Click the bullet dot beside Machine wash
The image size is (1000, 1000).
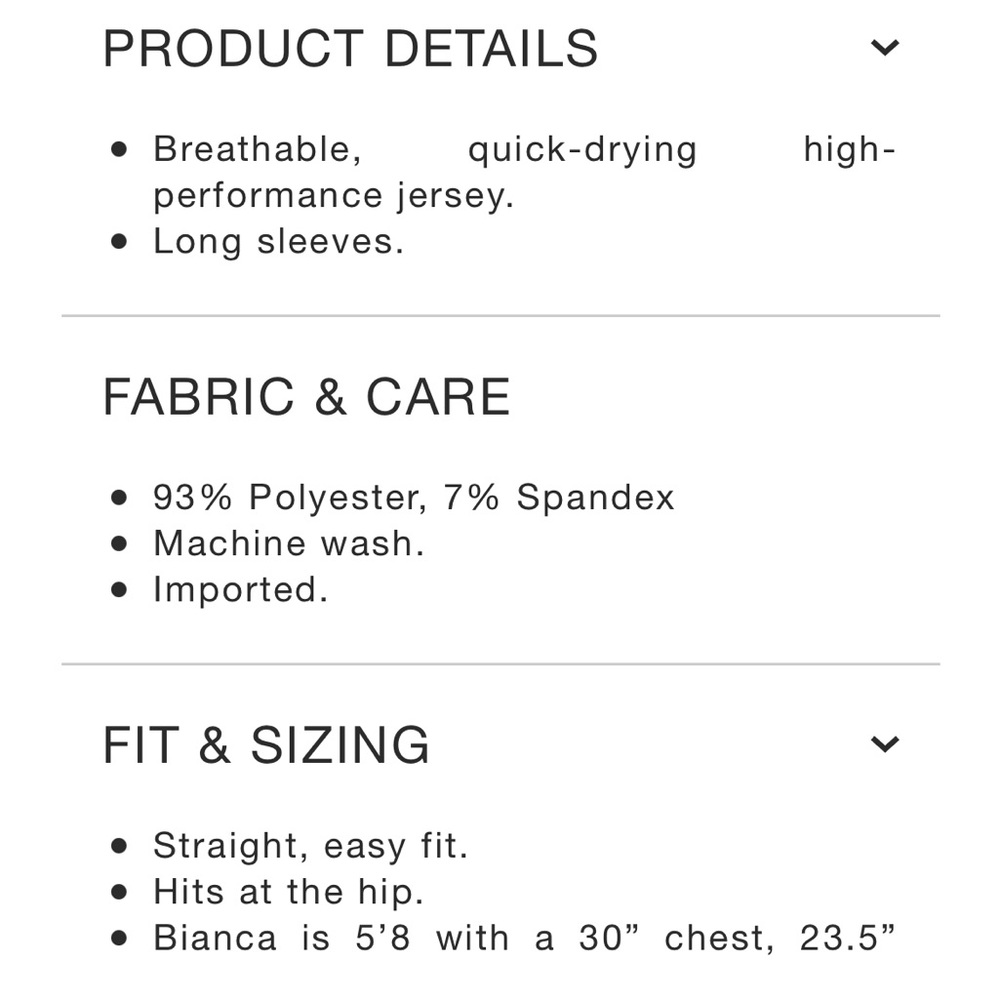[x=119, y=544]
